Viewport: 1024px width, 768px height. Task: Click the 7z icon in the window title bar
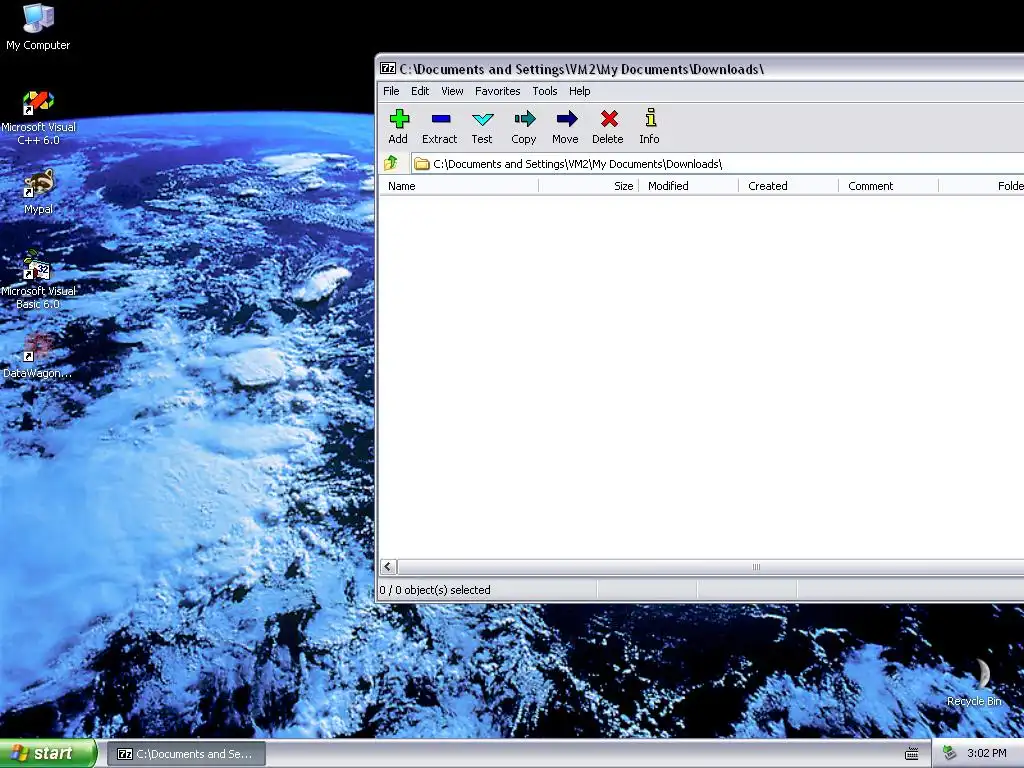pos(388,69)
